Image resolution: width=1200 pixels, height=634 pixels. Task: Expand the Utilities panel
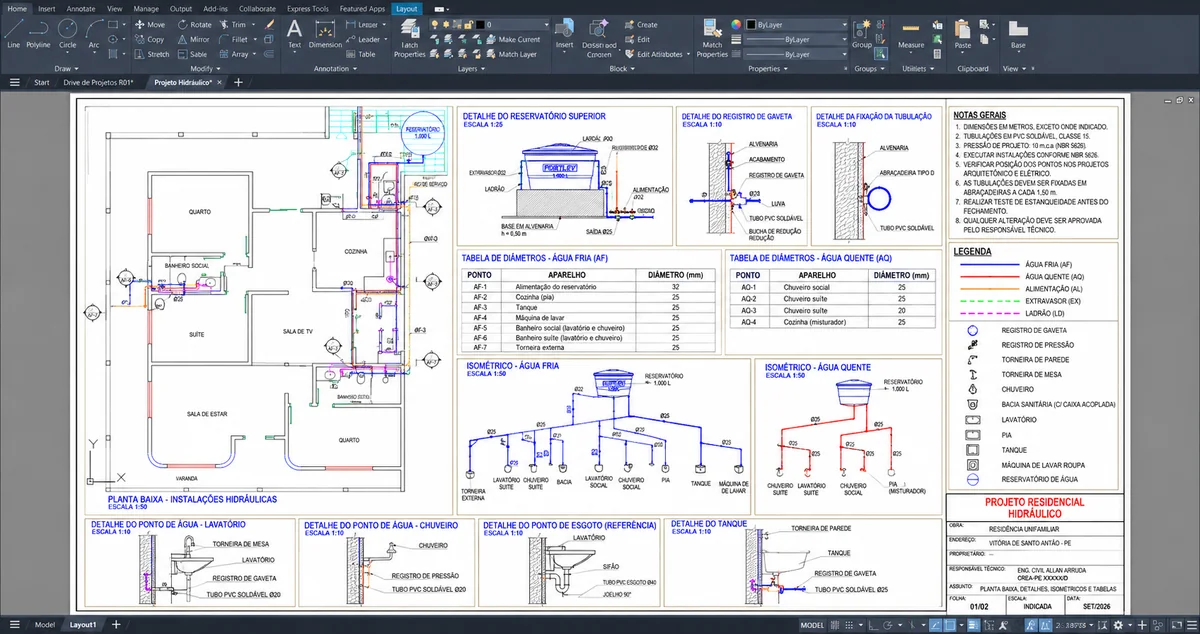(918, 68)
